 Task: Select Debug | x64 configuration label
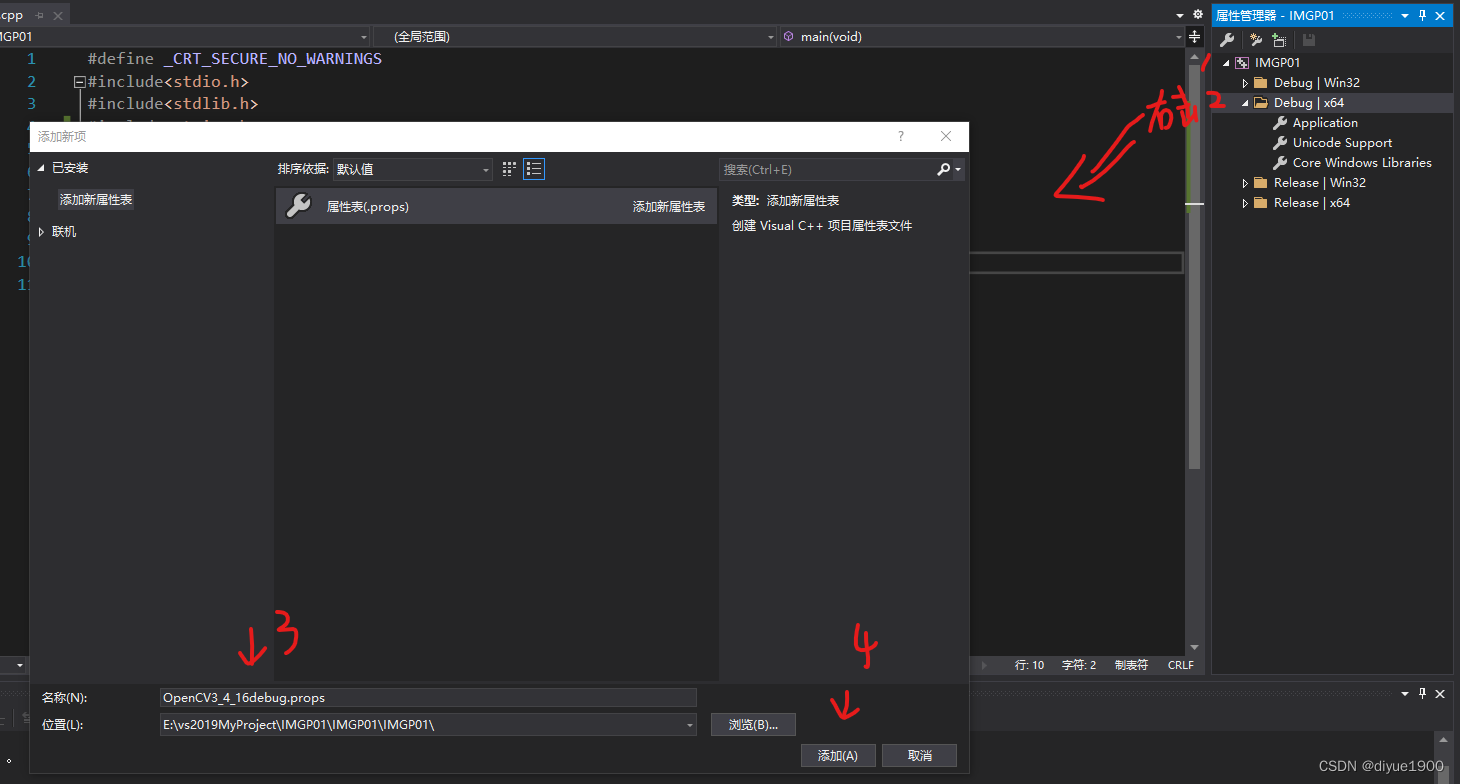tap(1309, 103)
